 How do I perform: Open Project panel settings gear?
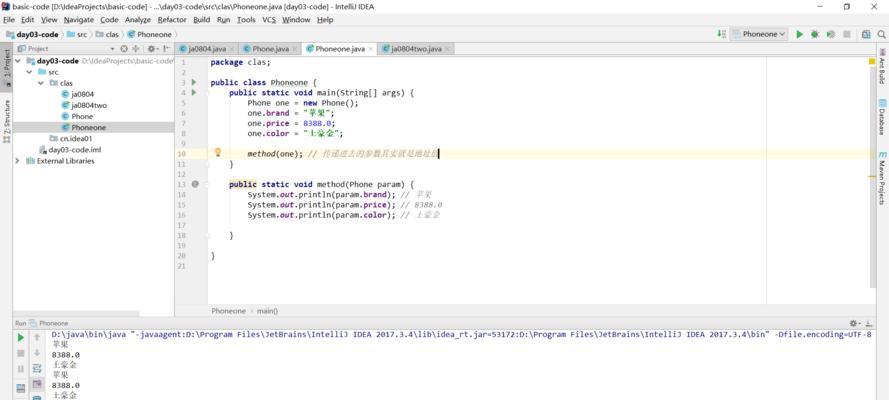pos(153,49)
